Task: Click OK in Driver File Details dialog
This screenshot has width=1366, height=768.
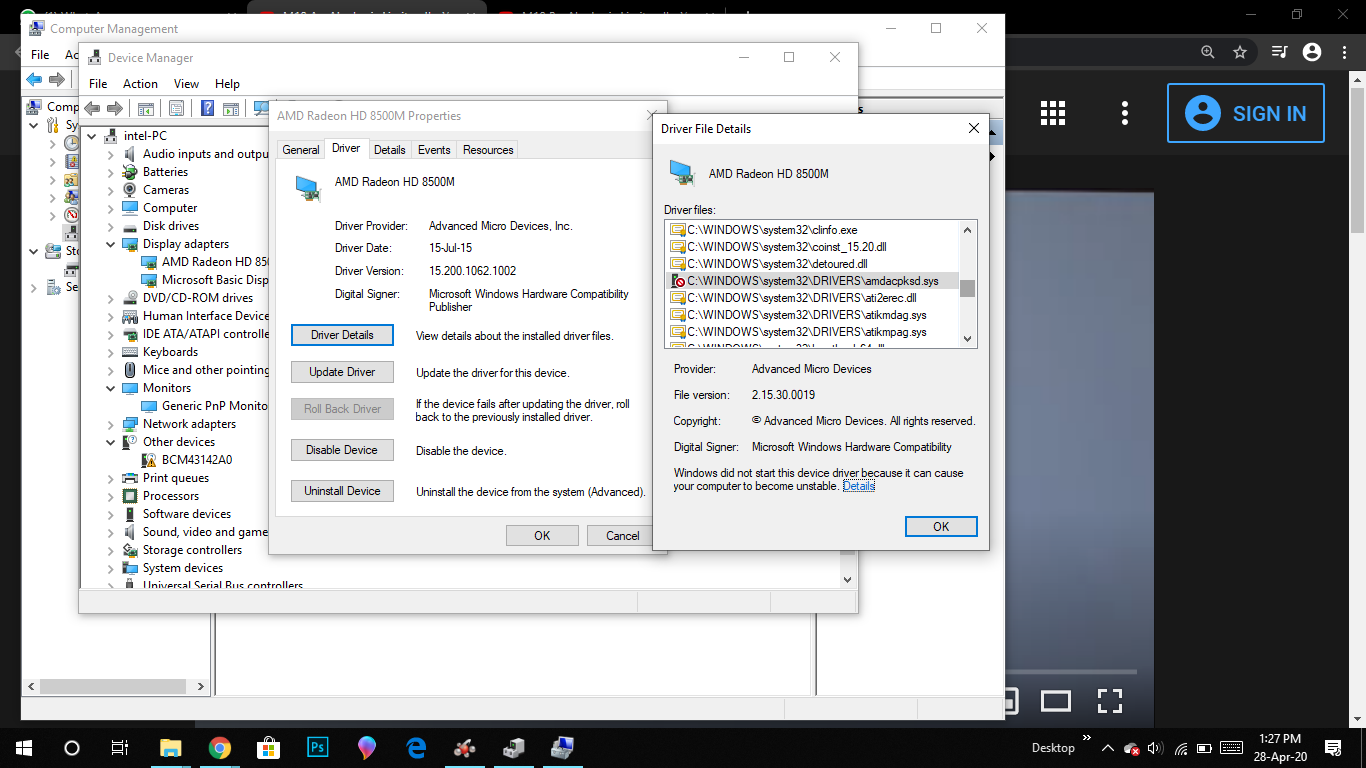Action: tap(941, 526)
